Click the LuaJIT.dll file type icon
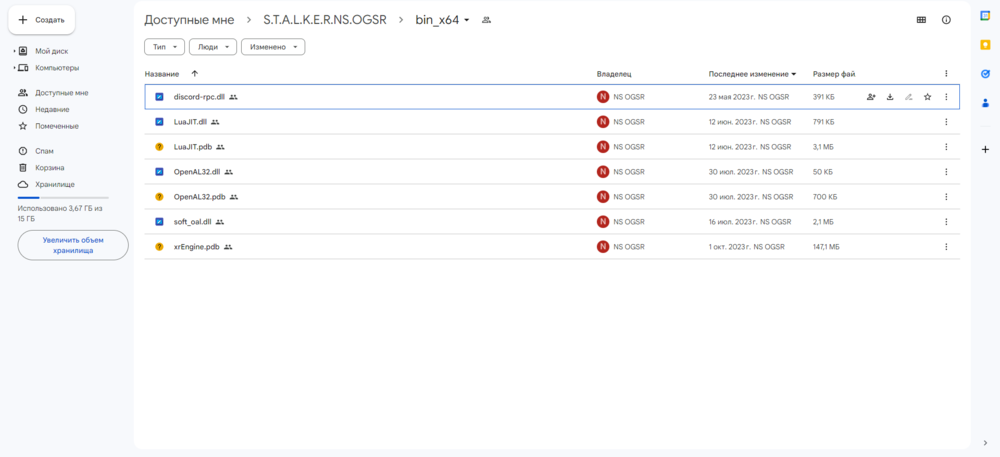This screenshot has width=1000, height=457. [159, 122]
